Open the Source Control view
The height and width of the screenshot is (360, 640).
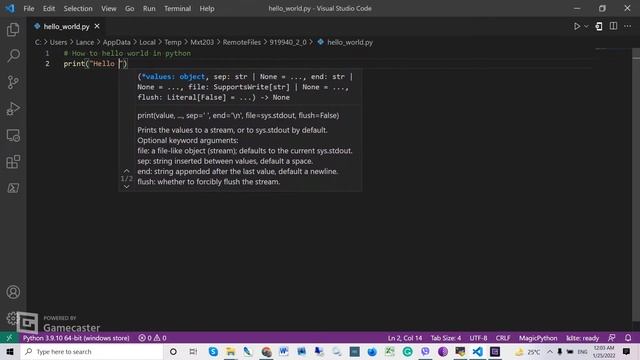tap(13, 82)
